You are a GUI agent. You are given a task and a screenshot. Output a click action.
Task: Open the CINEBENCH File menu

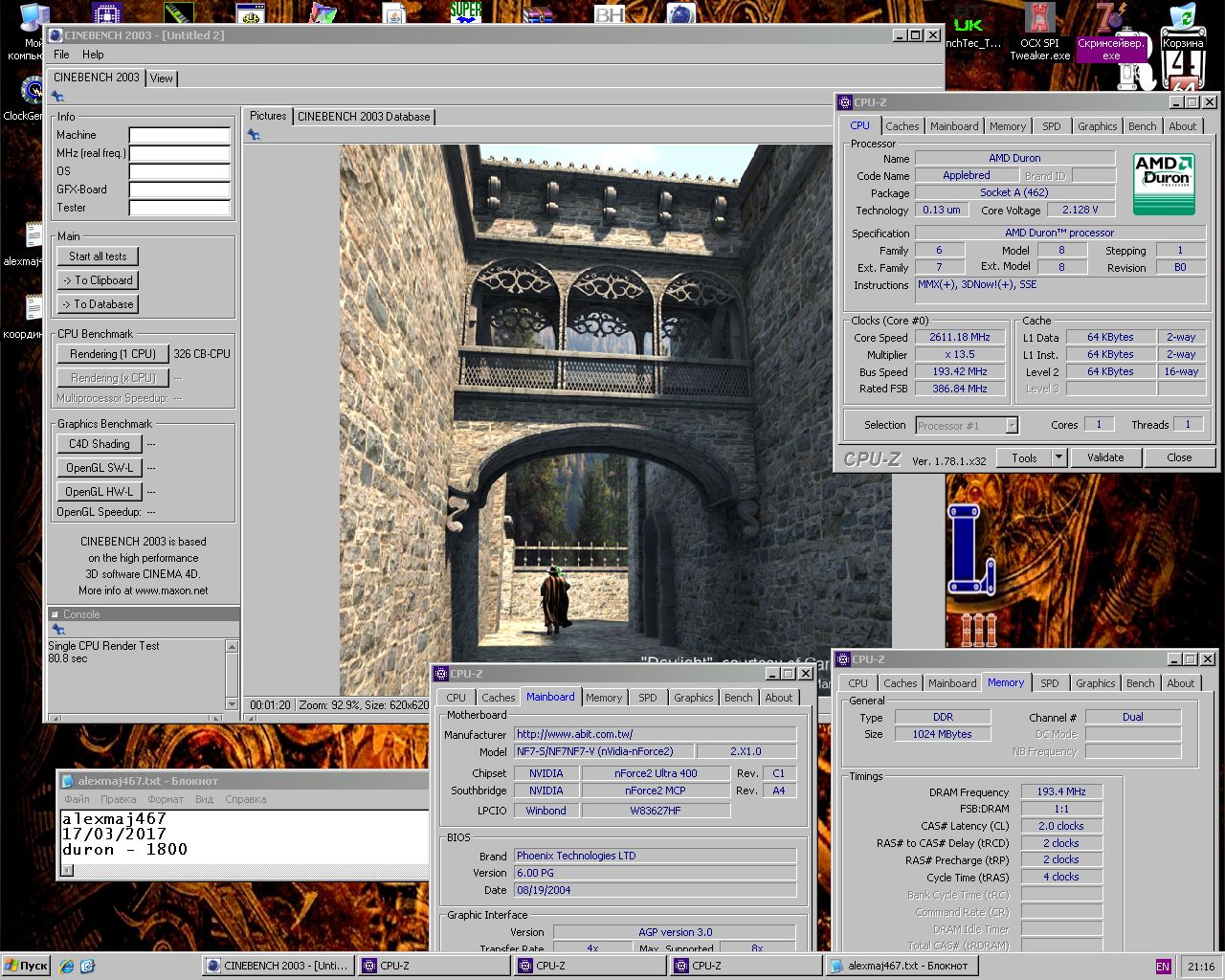[x=61, y=55]
